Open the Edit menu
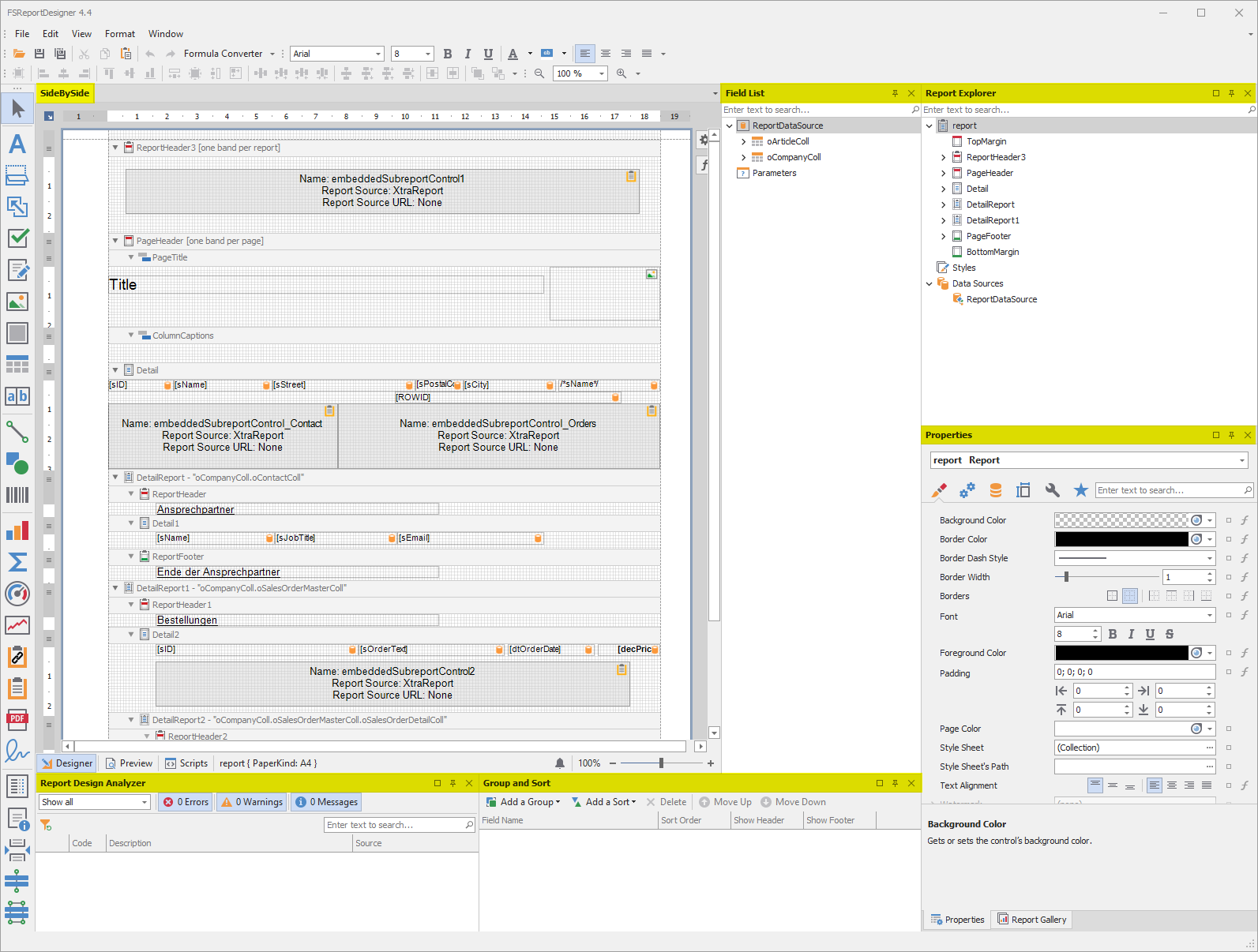The width and height of the screenshot is (1258, 952). click(51, 34)
